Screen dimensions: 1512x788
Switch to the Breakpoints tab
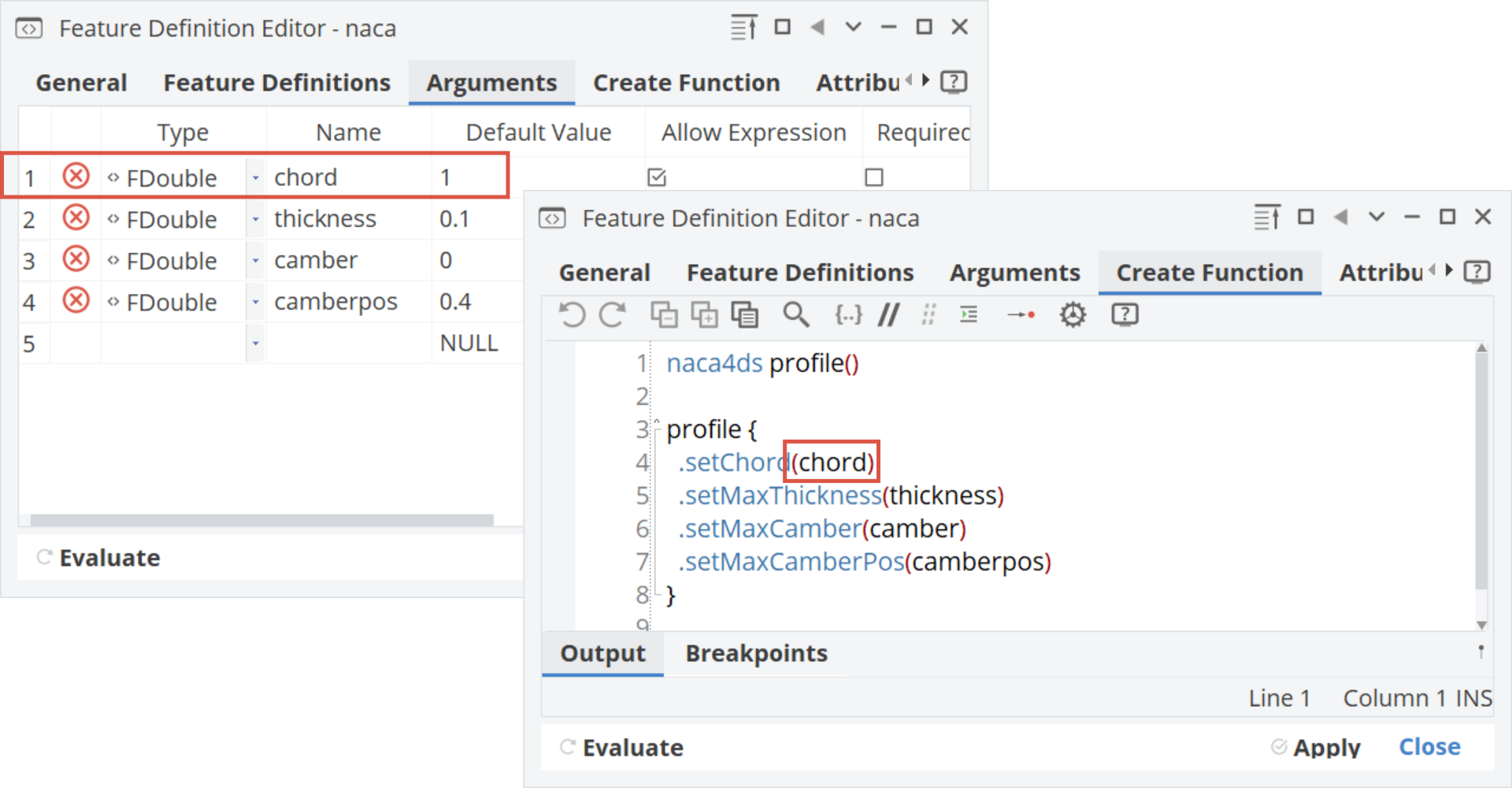click(x=756, y=653)
